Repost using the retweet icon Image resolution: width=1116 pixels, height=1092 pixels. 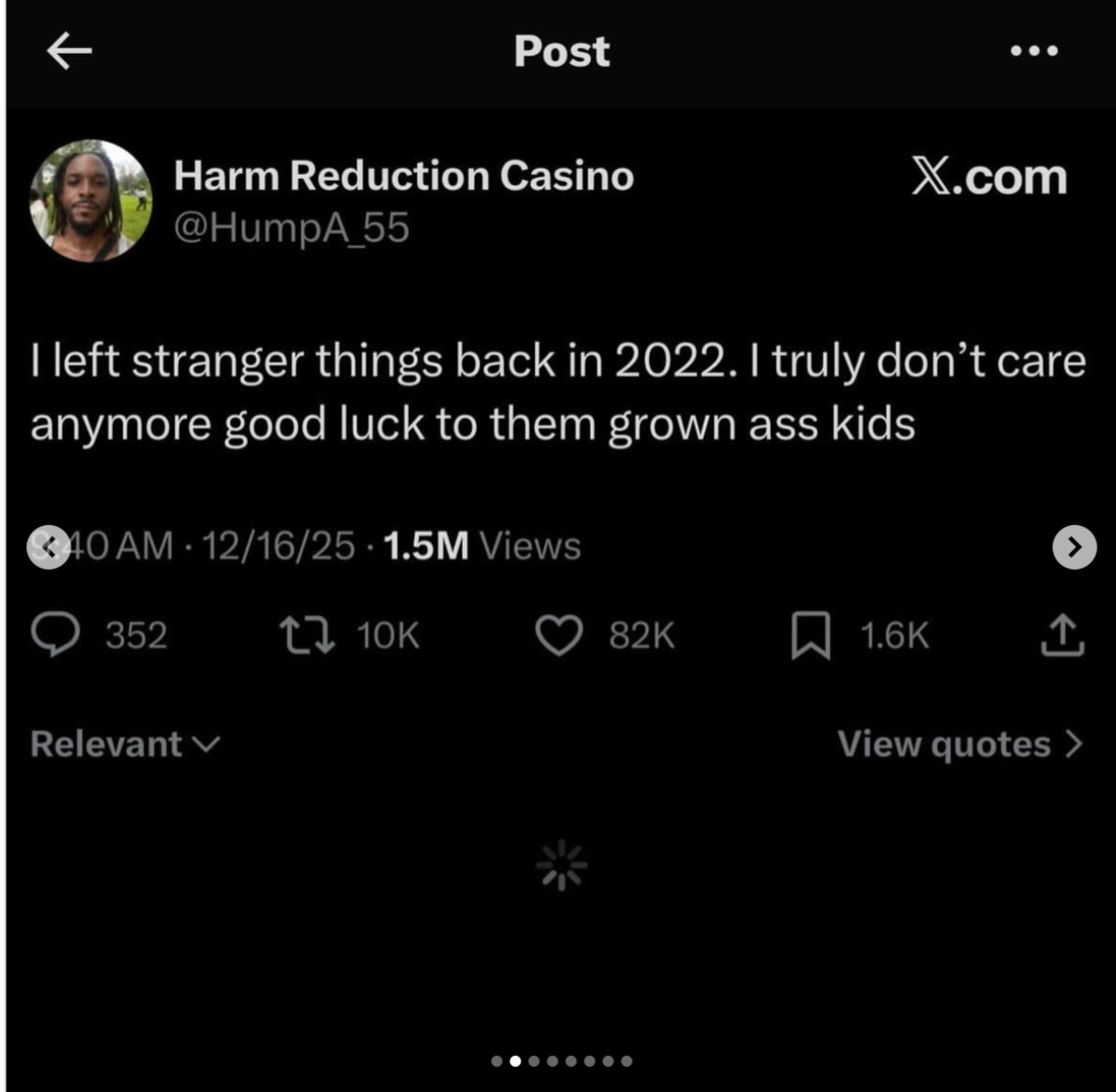(308, 636)
